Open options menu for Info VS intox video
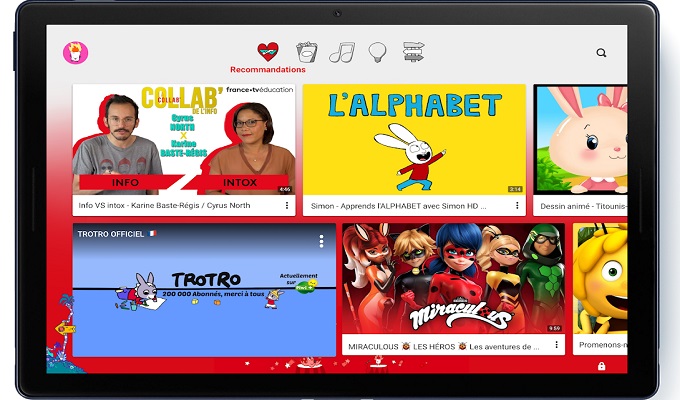Image resolution: width=680 pixels, height=400 pixels. click(287, 206)
